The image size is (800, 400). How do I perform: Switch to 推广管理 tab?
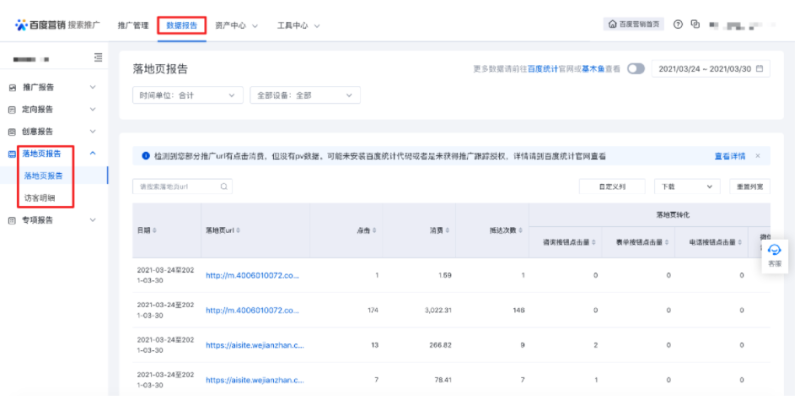click(x=133, y=26)
